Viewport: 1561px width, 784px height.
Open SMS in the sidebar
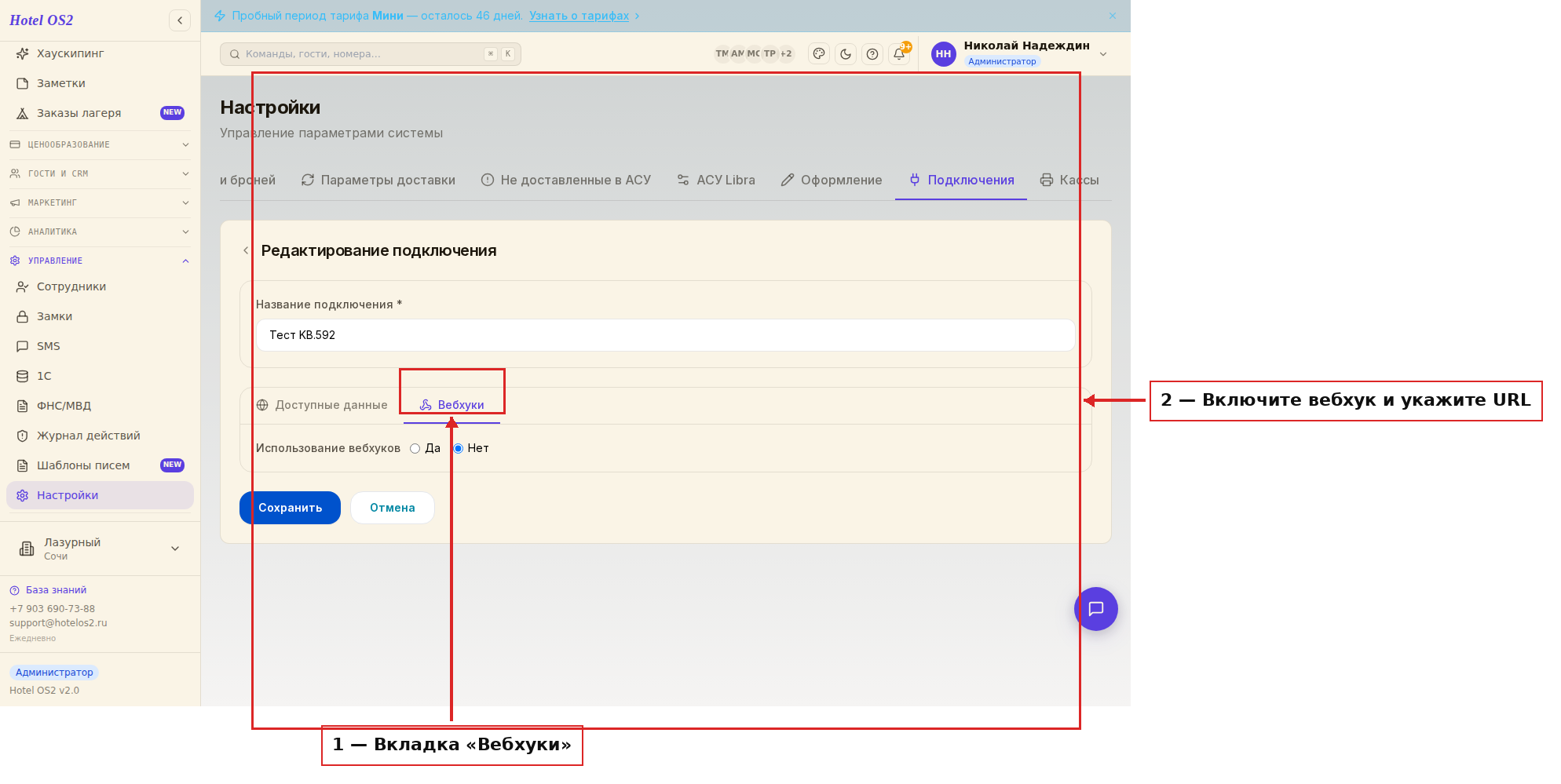[x=100, y=346]
